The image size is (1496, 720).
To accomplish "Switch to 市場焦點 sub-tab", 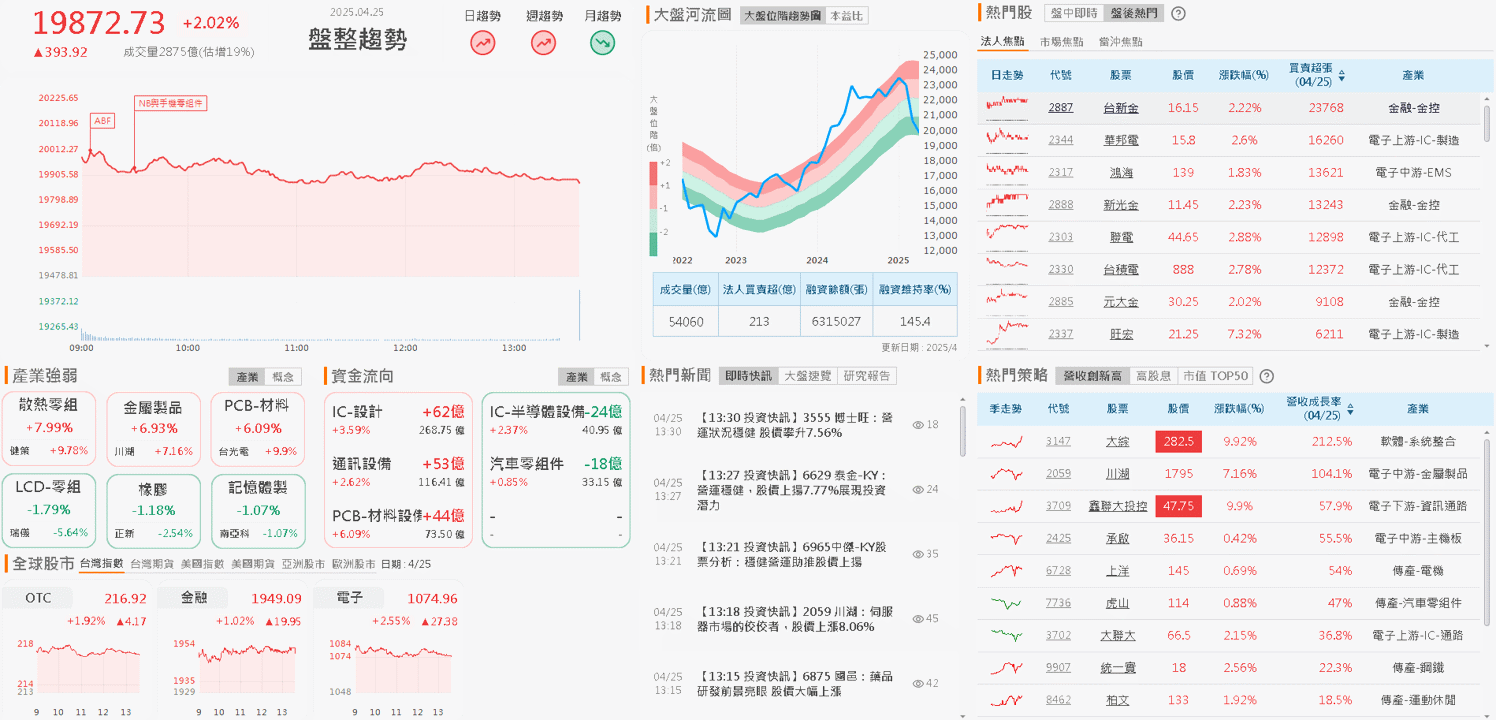I will [1062, 41].
